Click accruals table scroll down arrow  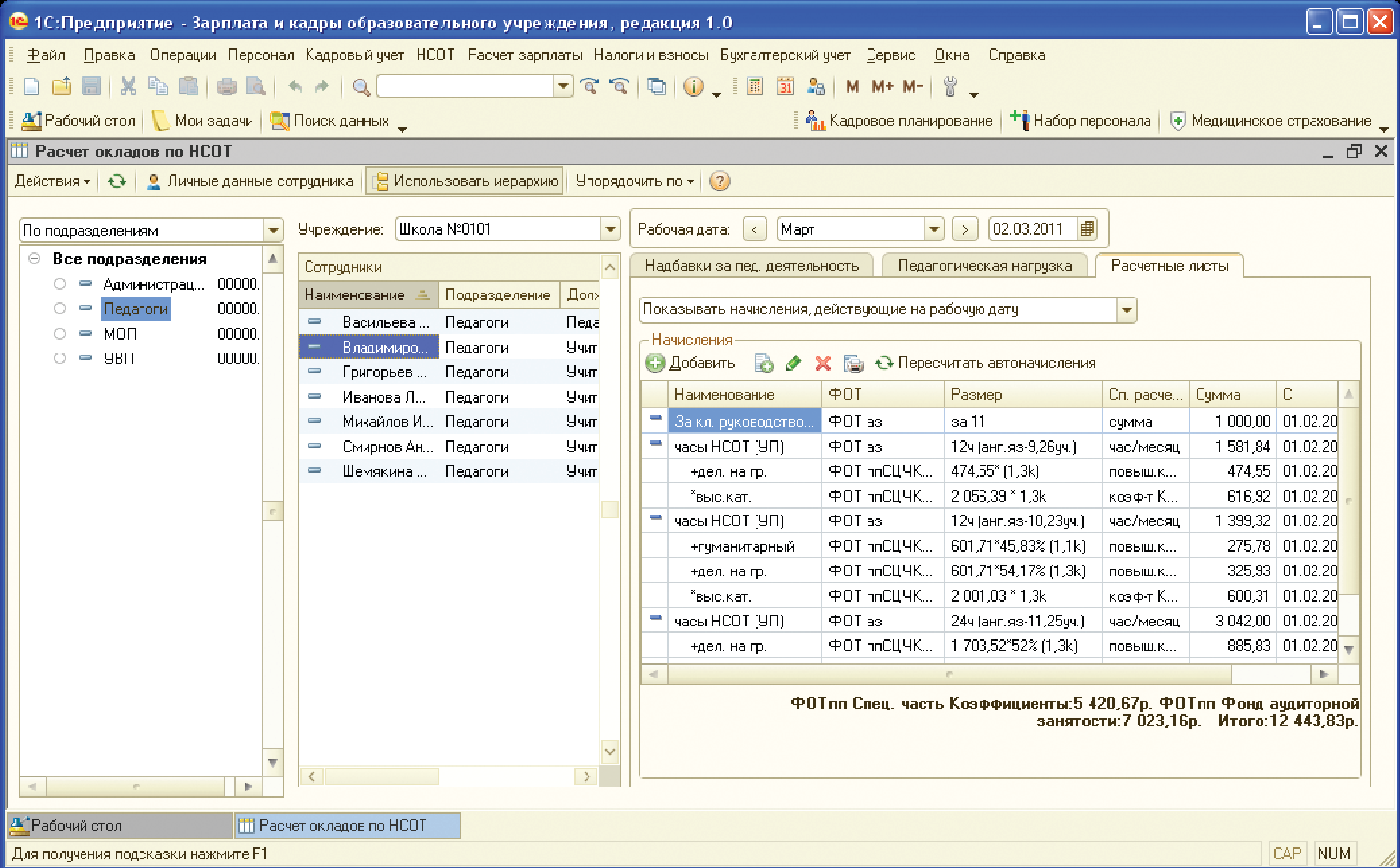click(1349, 649)
